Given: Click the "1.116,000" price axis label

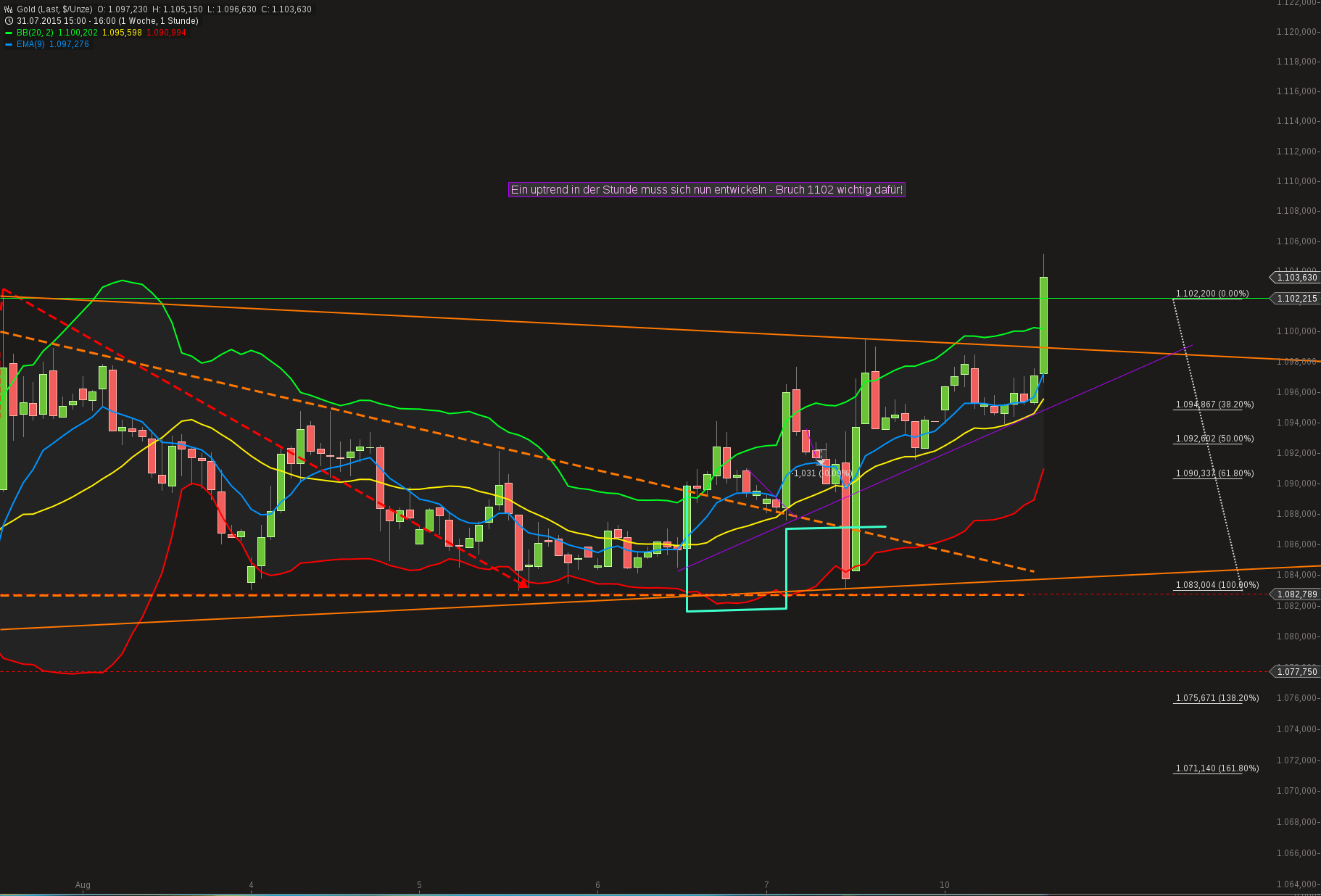Looking at the screenshot, I should click(1296, 91).
